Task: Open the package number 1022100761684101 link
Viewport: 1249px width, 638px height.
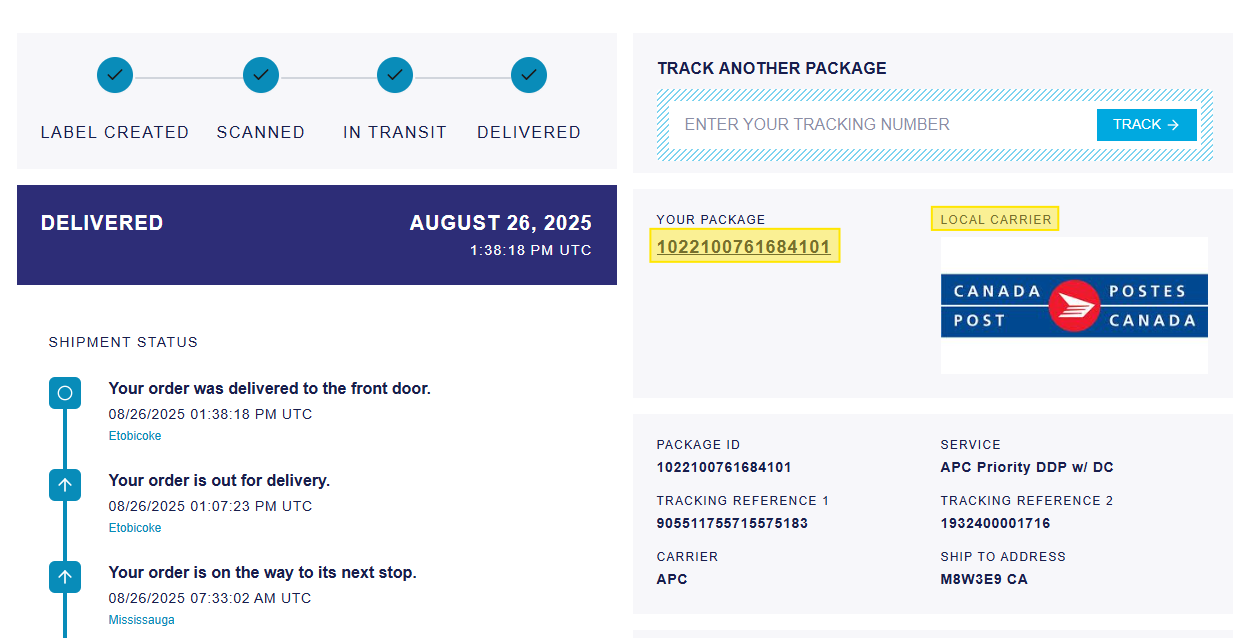Action: (744, 246)
